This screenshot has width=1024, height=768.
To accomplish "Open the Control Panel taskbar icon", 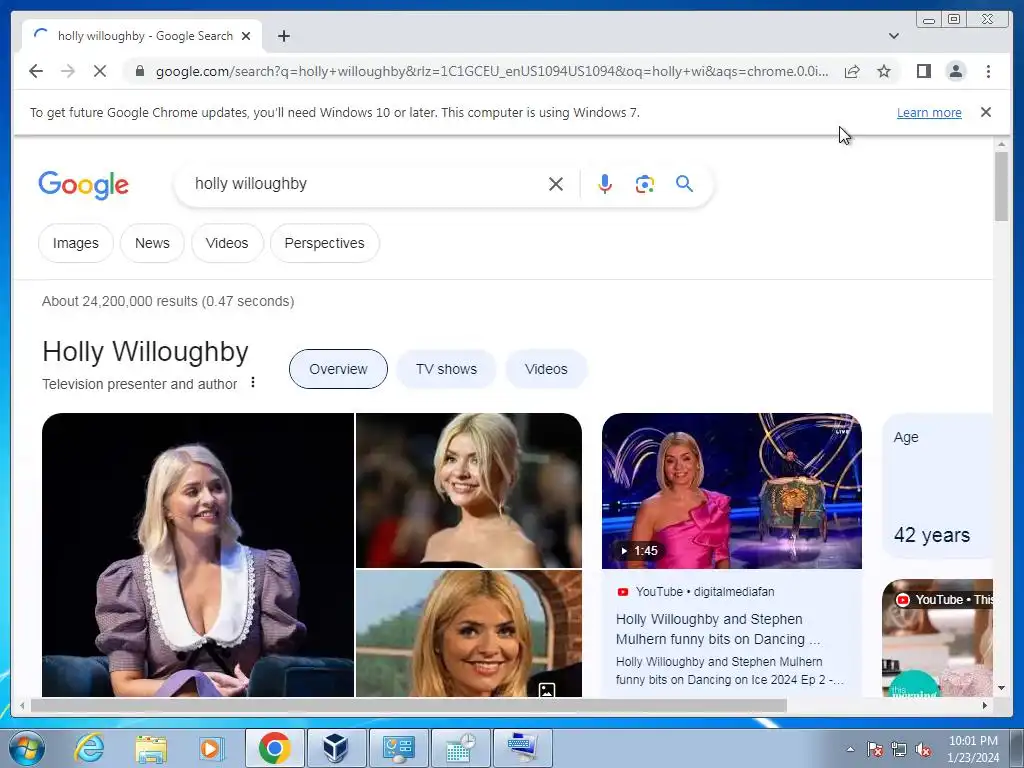I will (398, 748).
